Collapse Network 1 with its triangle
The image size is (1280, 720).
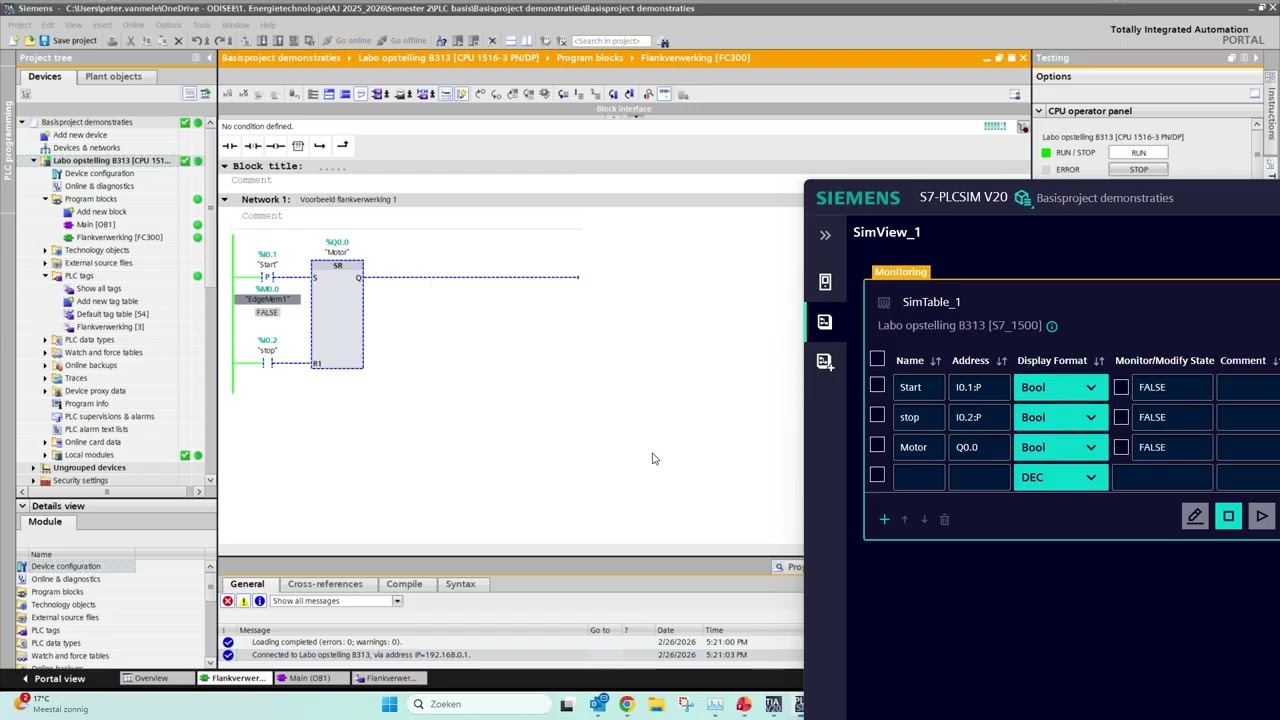tap(225, 199)
